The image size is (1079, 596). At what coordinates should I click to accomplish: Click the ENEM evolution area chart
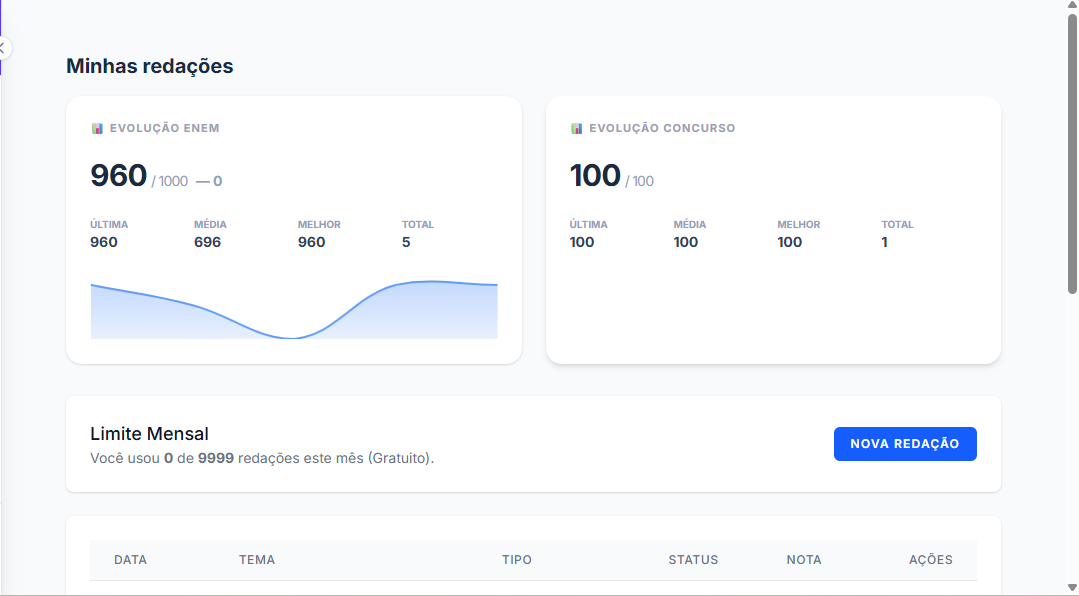[294, 310]
